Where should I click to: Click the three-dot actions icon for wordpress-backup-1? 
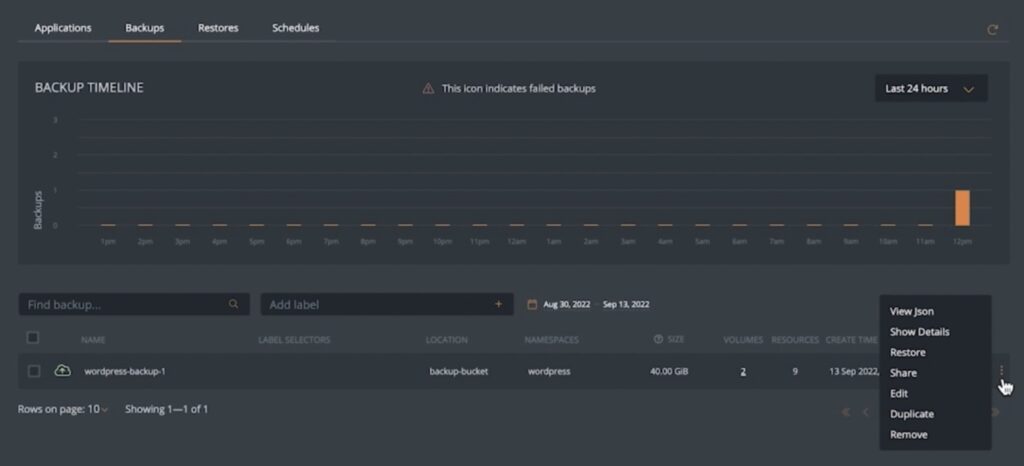point(1000,371)
